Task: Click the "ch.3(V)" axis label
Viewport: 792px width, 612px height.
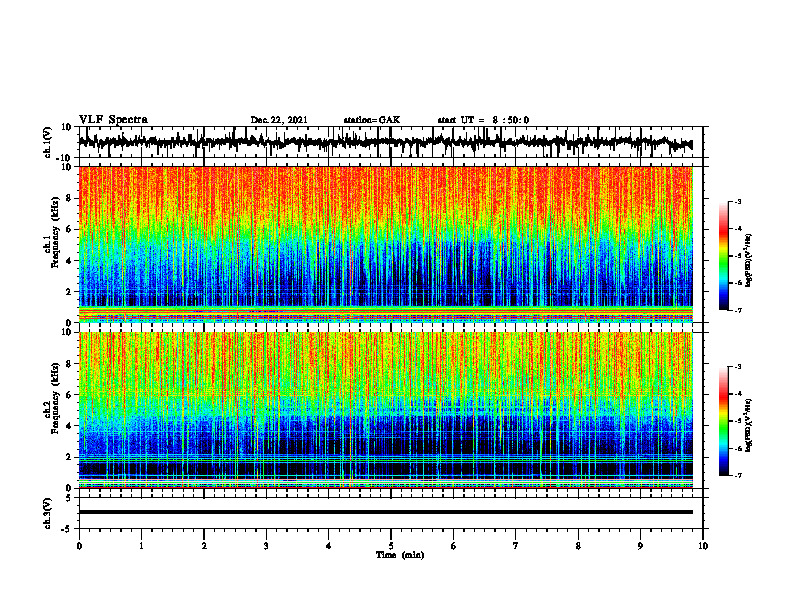Action: pos(48,513)
